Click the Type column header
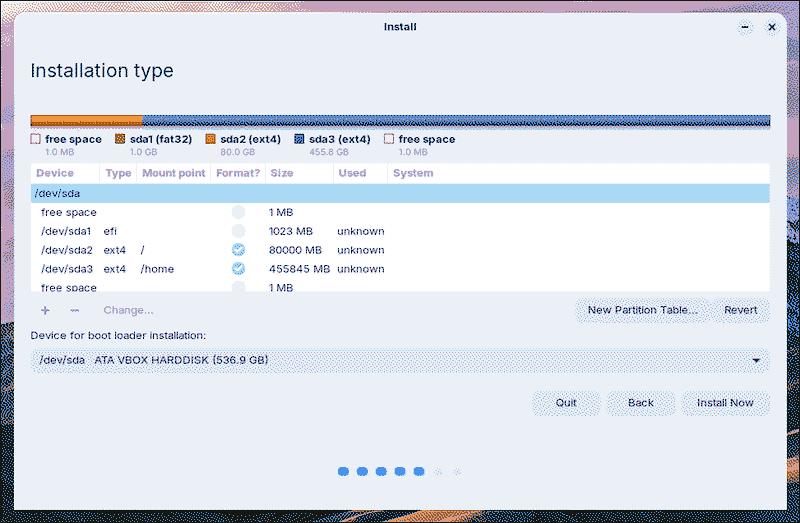800x523 pixels. point(118,173)
